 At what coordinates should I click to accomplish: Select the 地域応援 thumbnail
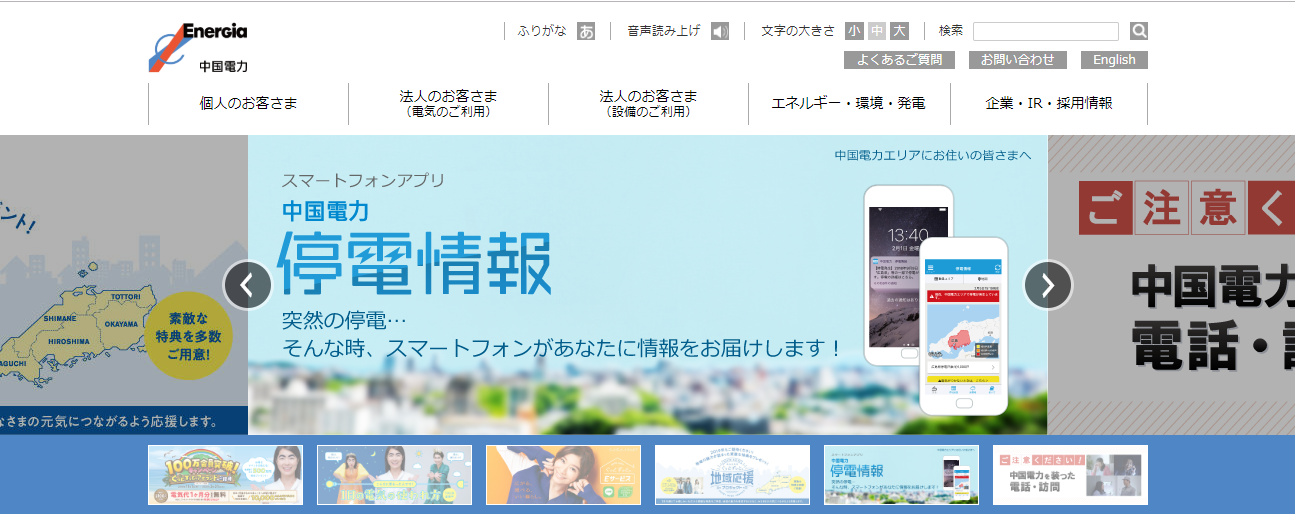coord(732,475)
